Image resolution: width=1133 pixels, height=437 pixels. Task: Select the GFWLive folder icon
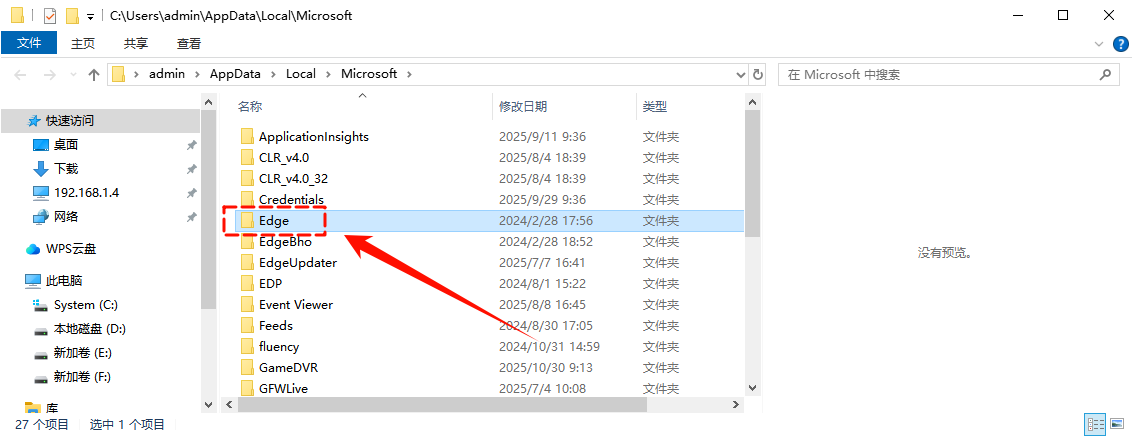[247, 389]
